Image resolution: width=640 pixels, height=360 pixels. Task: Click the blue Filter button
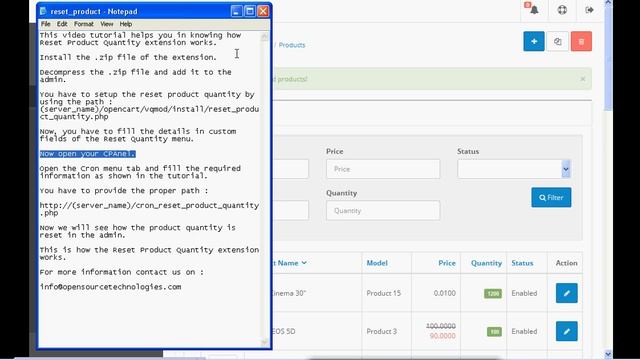pyautogui.click(x=551, y=198)
